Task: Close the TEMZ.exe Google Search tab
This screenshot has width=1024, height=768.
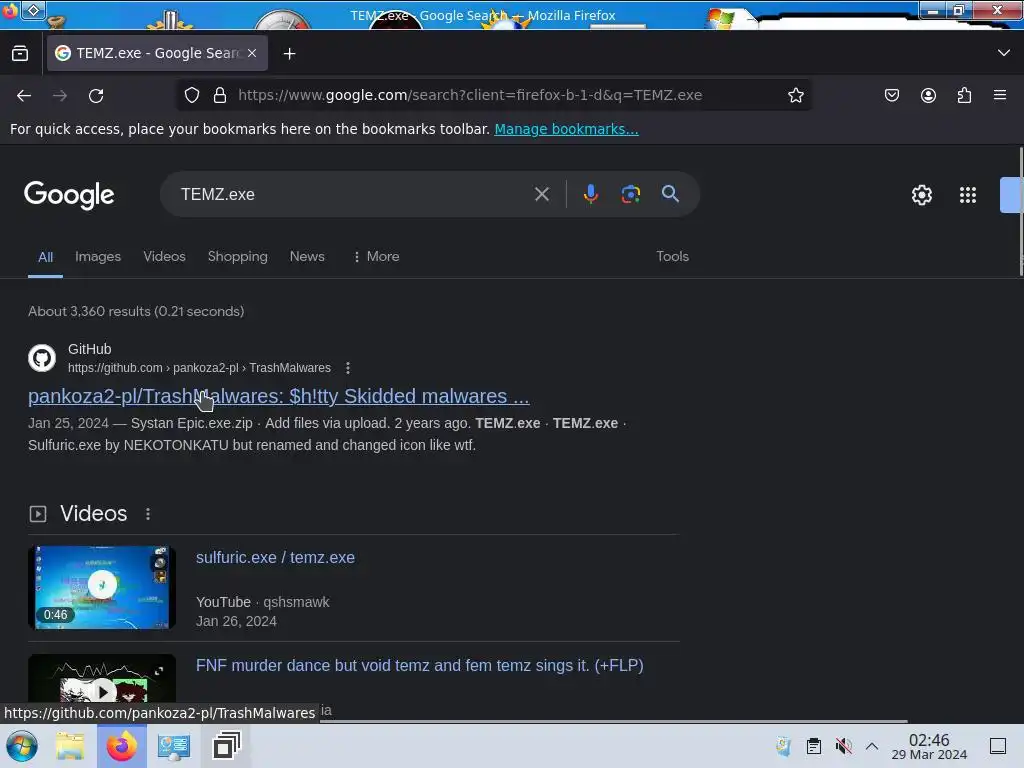Action: 252,53
